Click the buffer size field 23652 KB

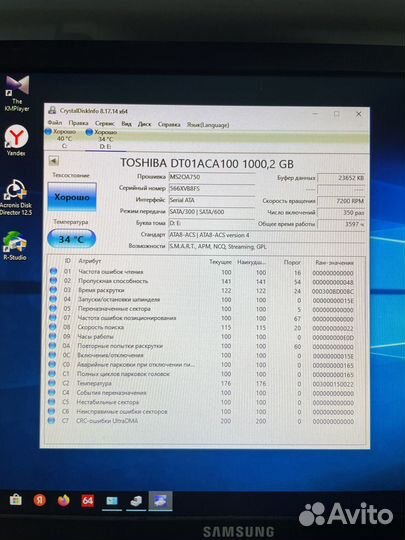point(341,178)
